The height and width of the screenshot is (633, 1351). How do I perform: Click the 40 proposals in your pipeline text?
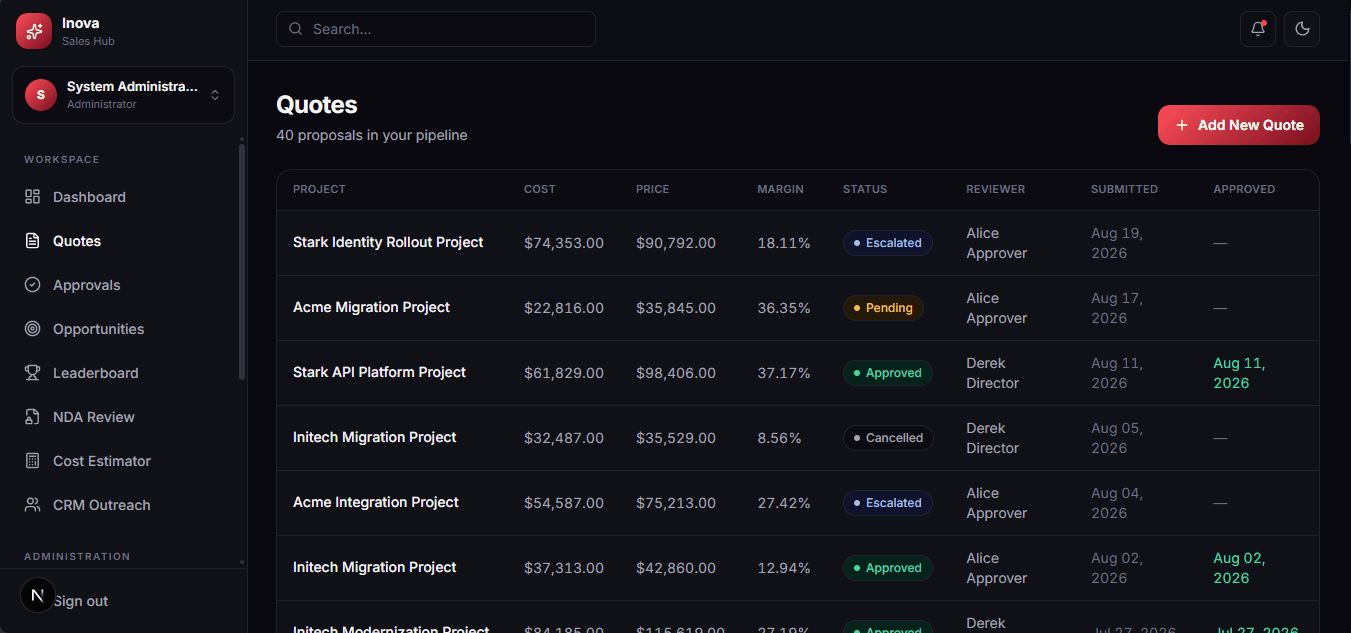click(372, 135)
